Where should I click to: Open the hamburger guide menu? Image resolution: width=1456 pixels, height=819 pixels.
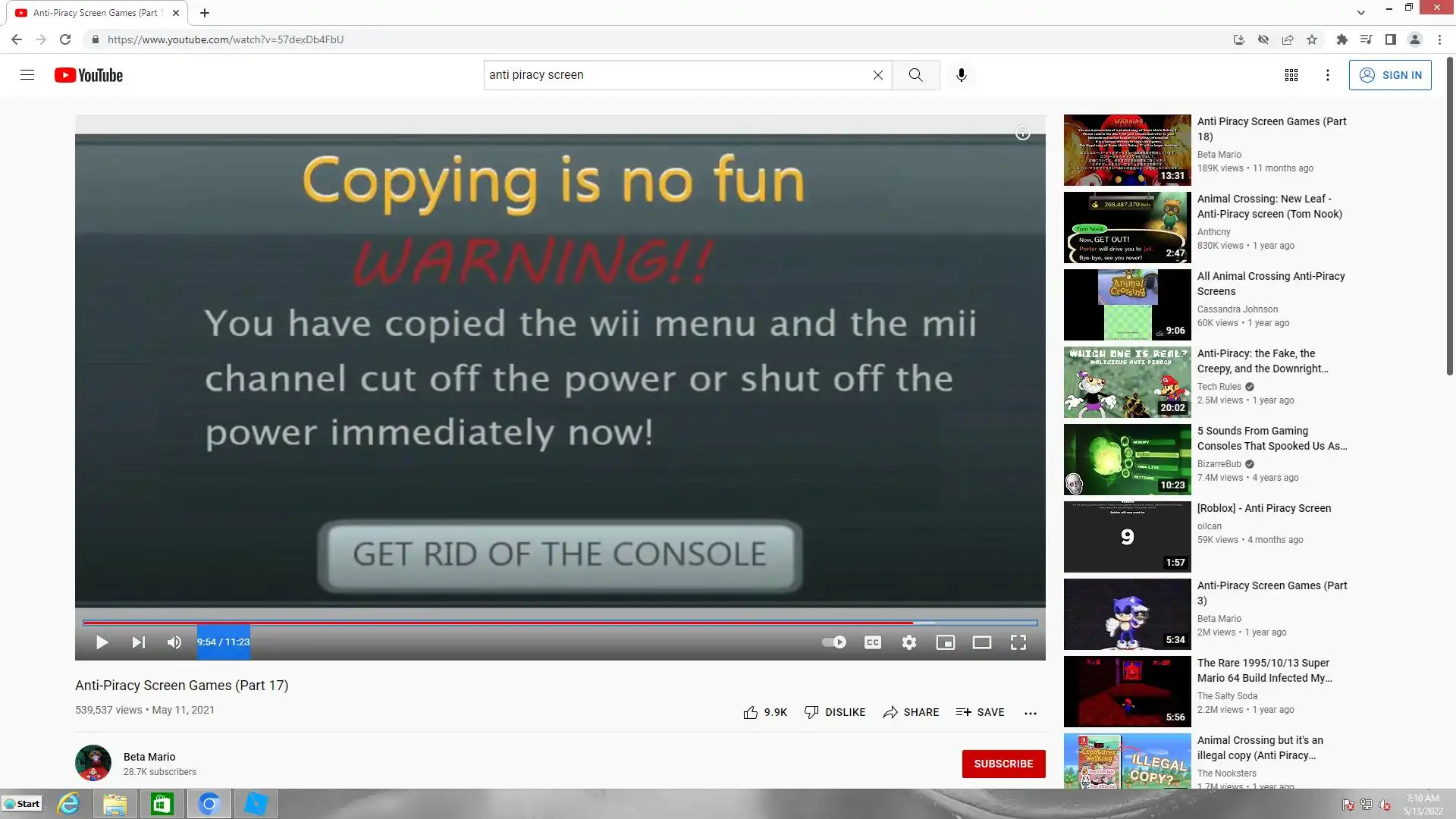[27, 75]
